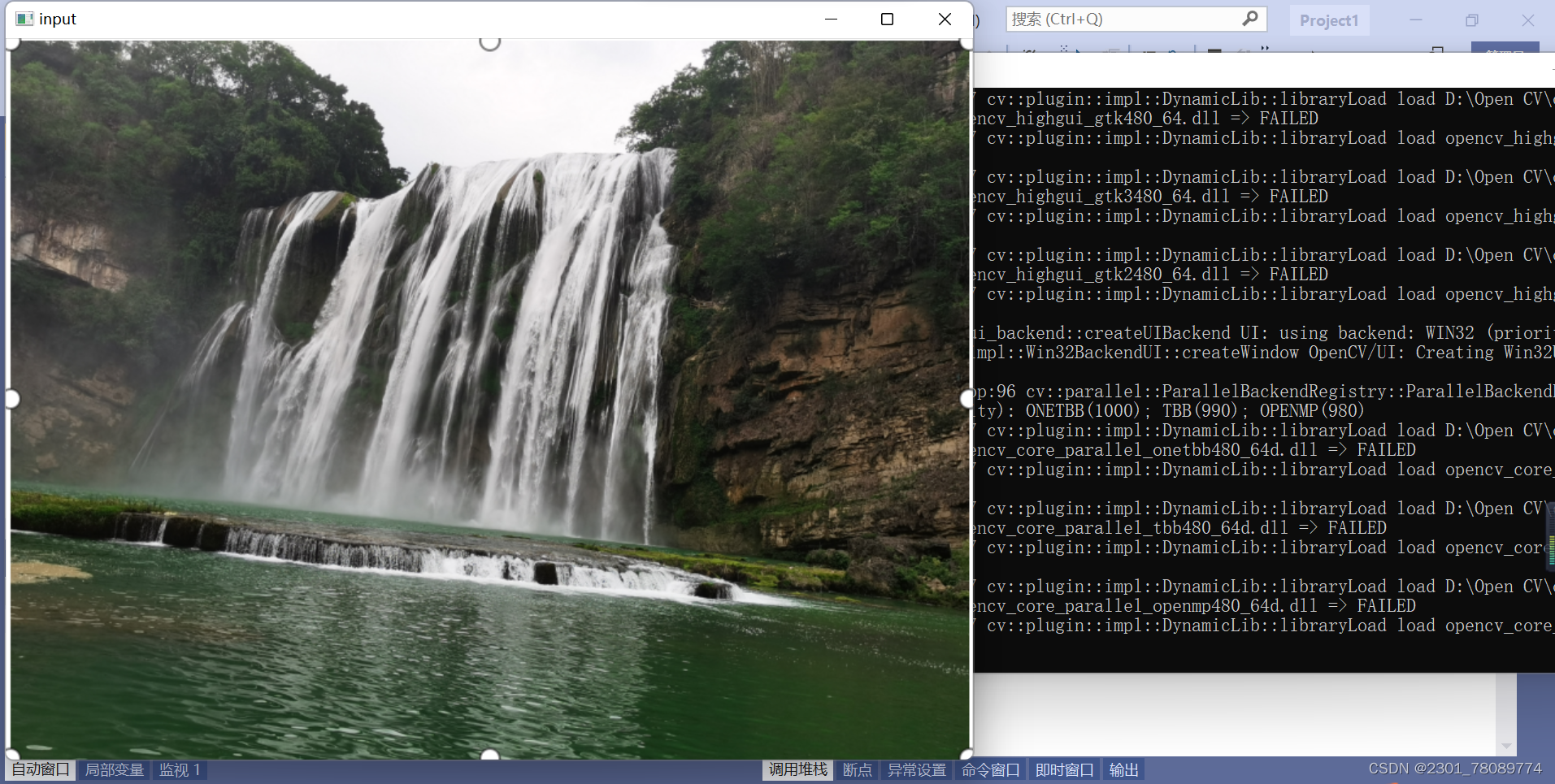Click the down arrow of the console scrollbar
The width and height of the screenshot is (1555, 784).
(1508, 747)
